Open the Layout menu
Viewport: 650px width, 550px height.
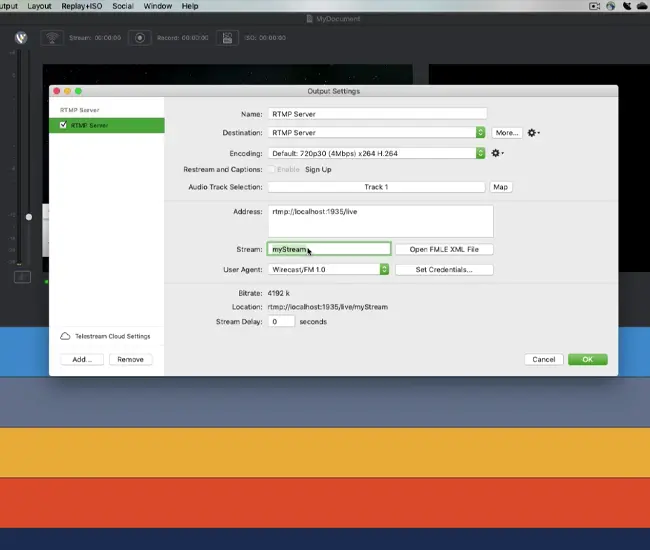click(39, 6)
